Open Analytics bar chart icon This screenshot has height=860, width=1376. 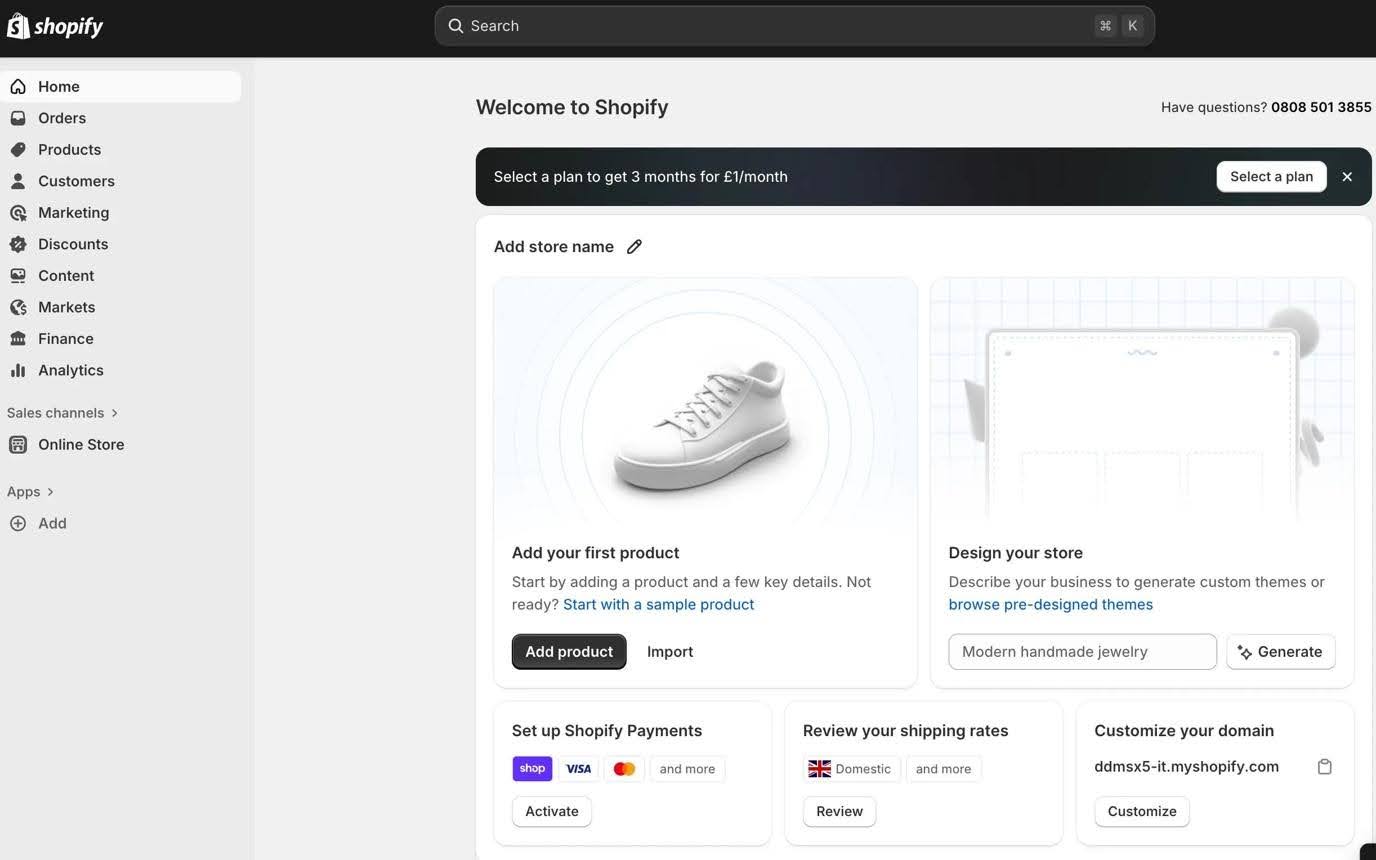point(18,370)
